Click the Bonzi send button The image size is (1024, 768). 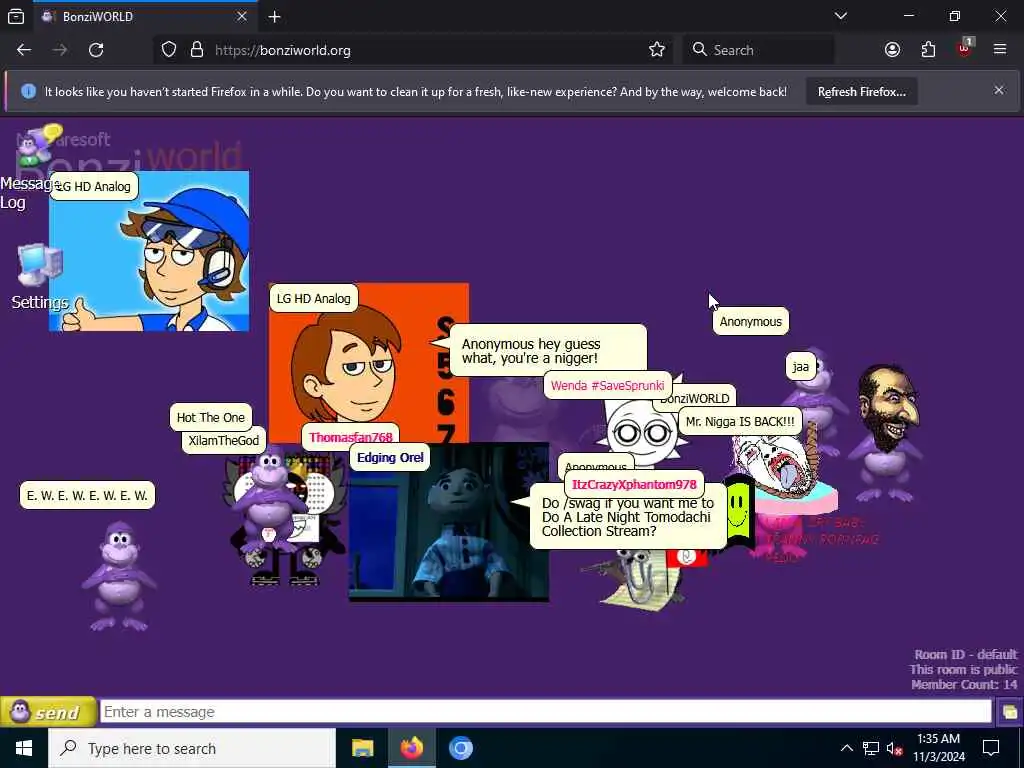pos(48,712)
